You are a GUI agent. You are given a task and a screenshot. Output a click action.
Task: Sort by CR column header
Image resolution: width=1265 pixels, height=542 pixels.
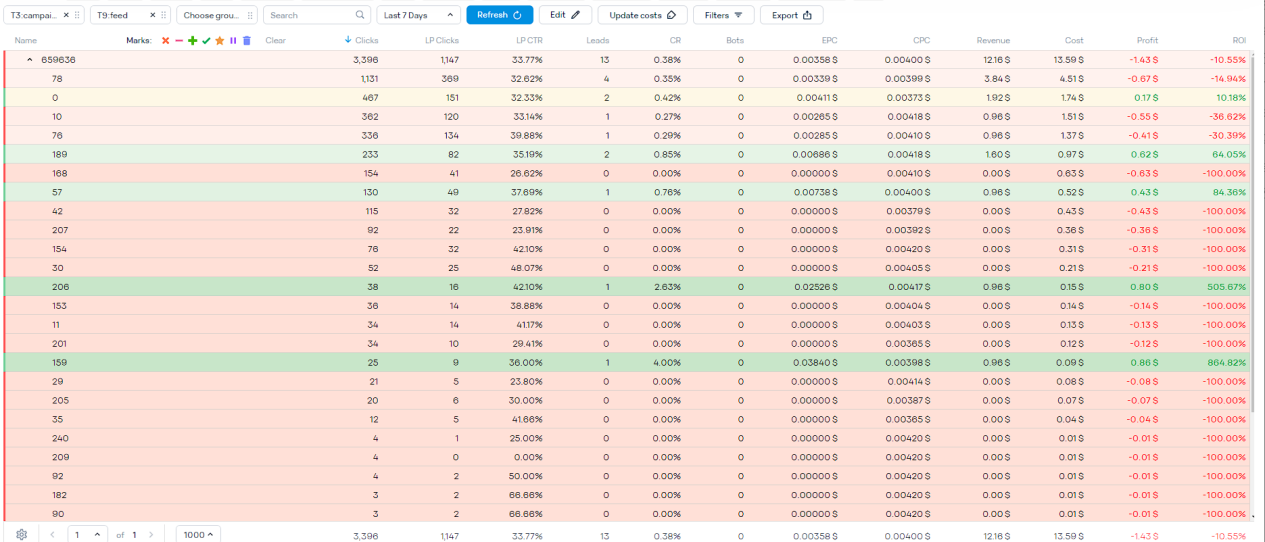coord(675,41)
